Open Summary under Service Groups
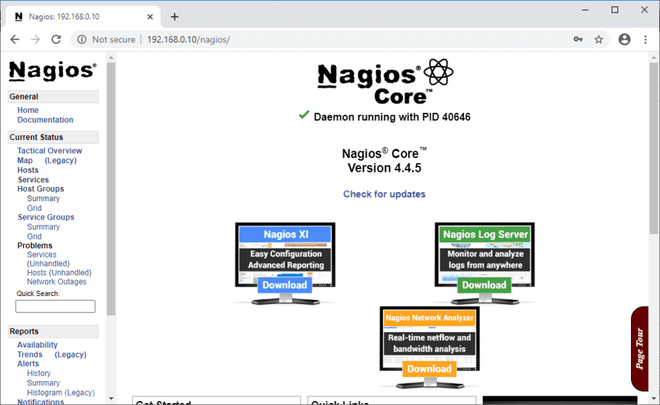Image resolution: width=660 pixels, height=405 pixels. [x=43, y=226]
